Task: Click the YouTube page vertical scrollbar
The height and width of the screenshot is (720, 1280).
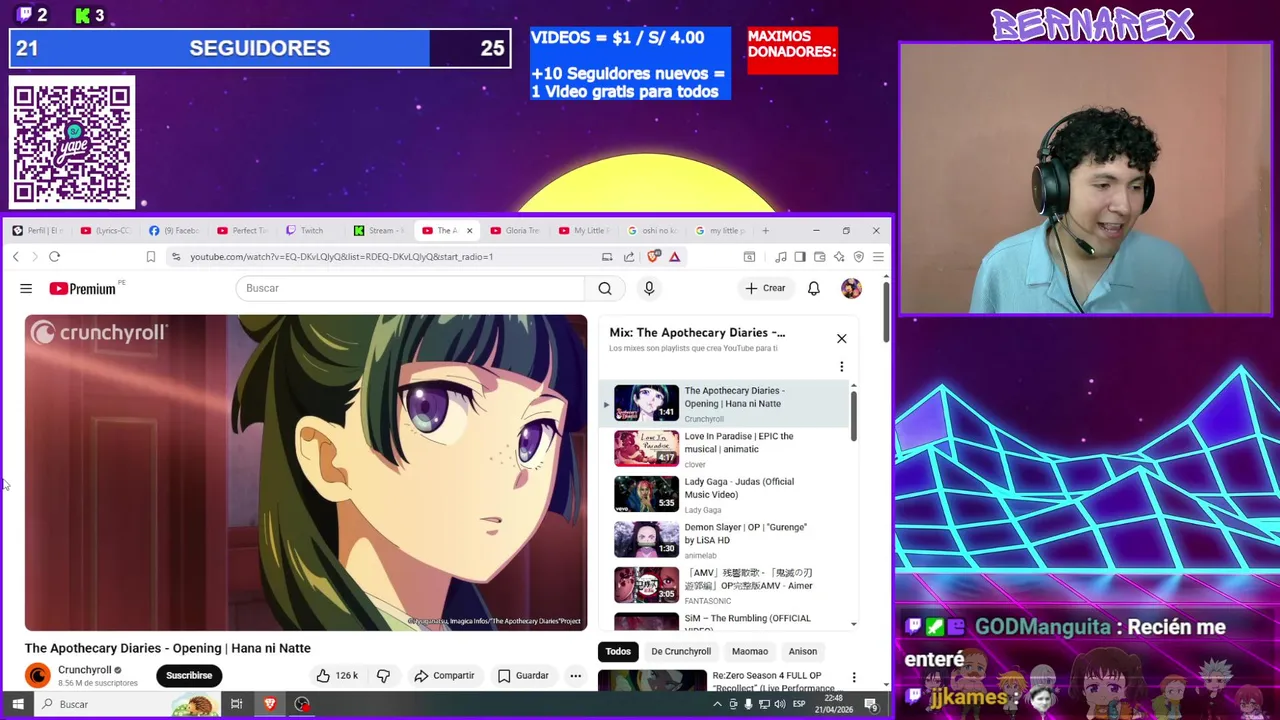Action: 886,312
